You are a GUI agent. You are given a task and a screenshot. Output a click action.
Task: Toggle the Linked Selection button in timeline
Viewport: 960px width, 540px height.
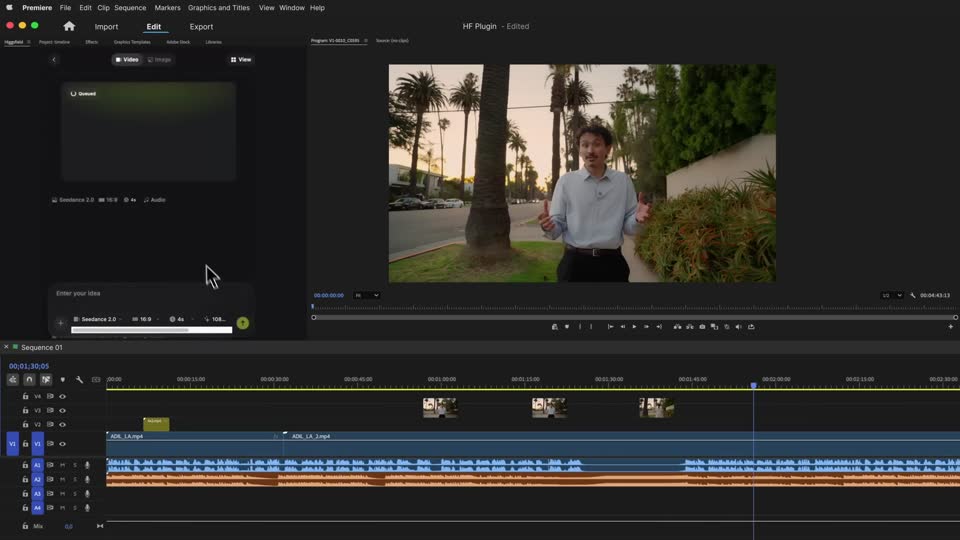46,380
